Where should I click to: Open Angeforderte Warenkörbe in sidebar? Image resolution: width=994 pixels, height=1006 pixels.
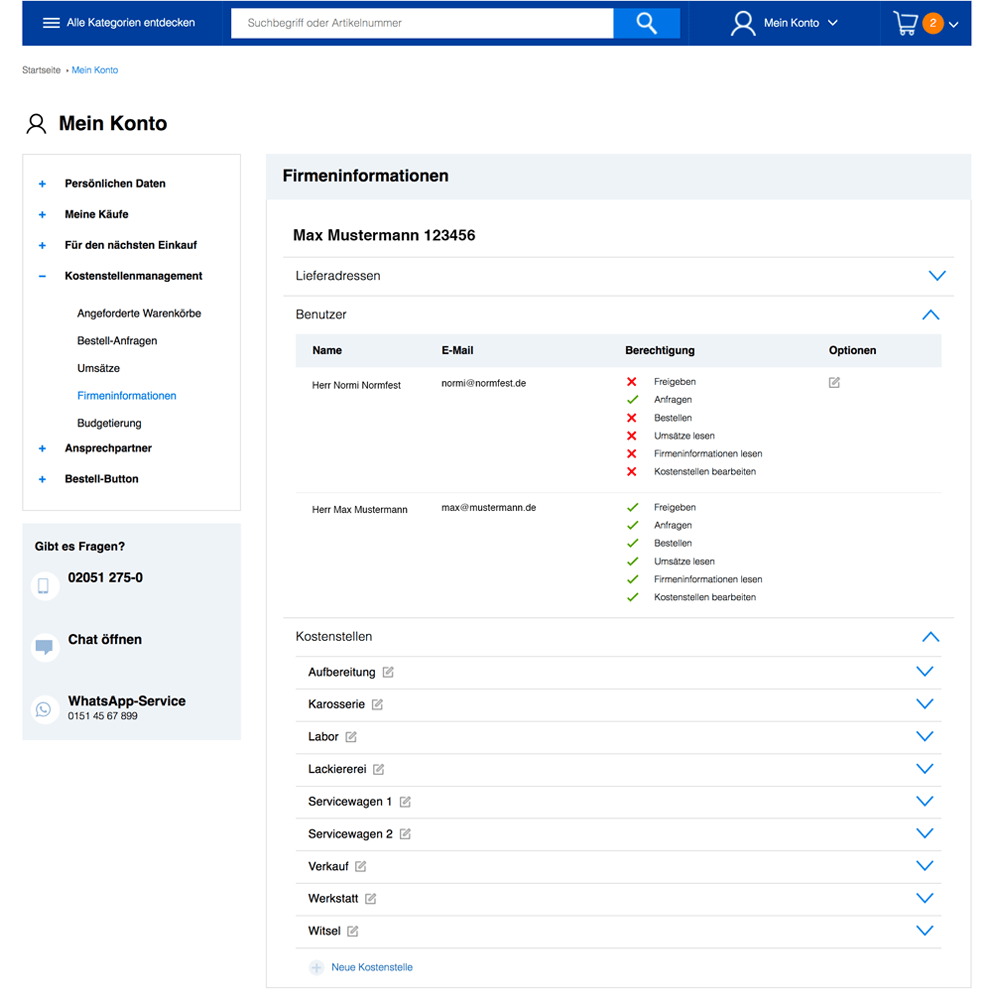(x=139, y=313)
